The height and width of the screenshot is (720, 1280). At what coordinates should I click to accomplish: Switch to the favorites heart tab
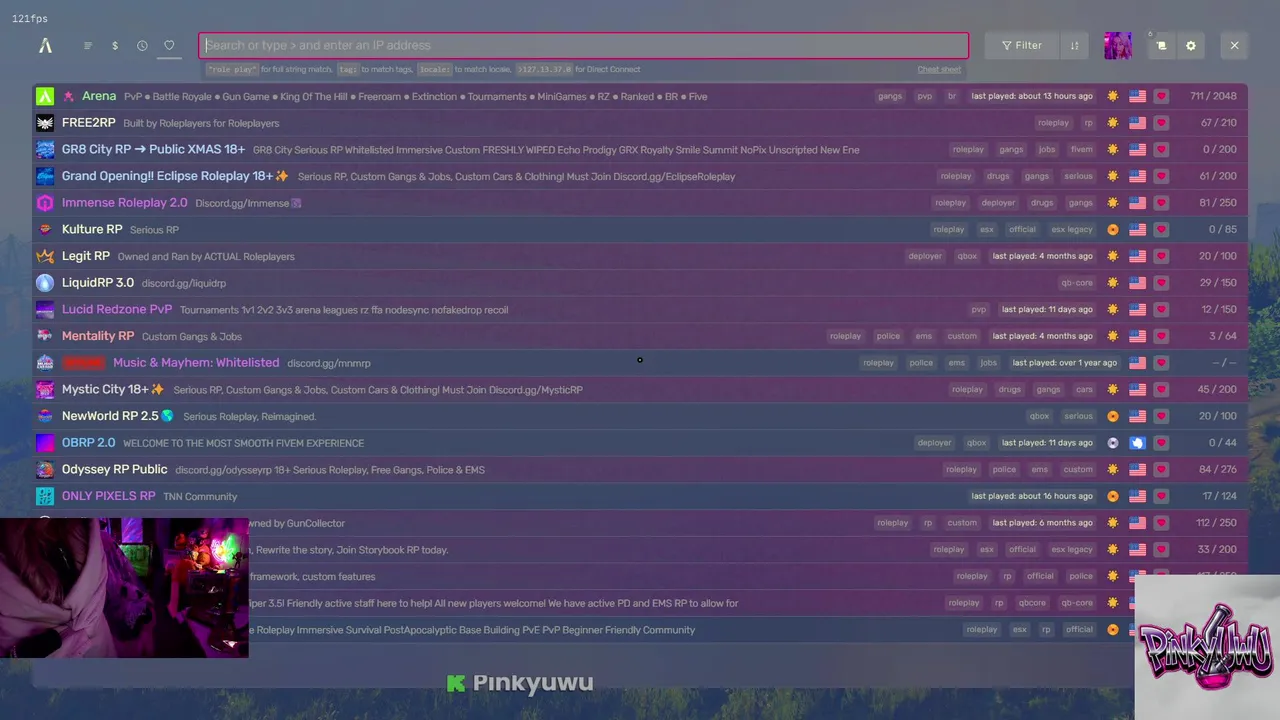click(x=169, y=46)
